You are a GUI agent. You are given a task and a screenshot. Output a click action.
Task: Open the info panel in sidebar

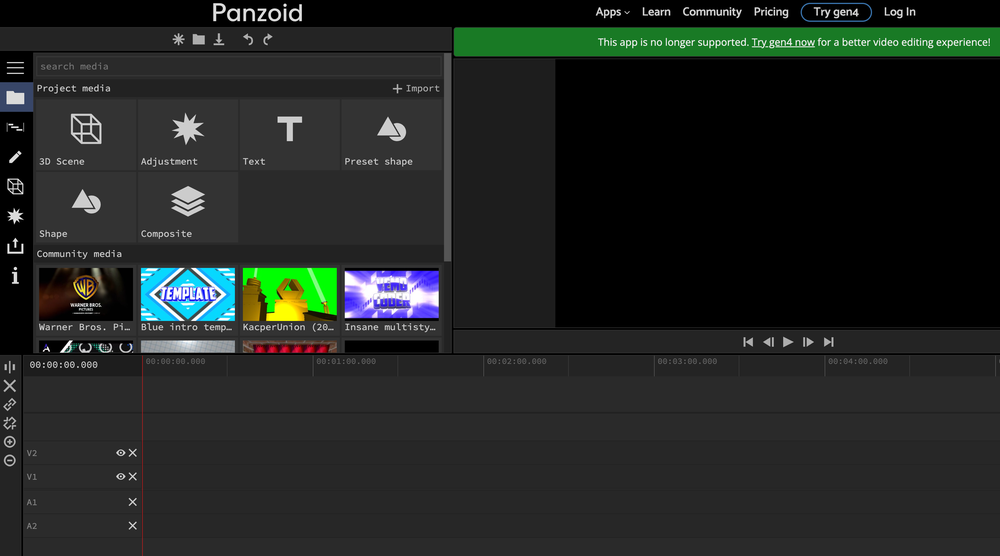(15, 275)
